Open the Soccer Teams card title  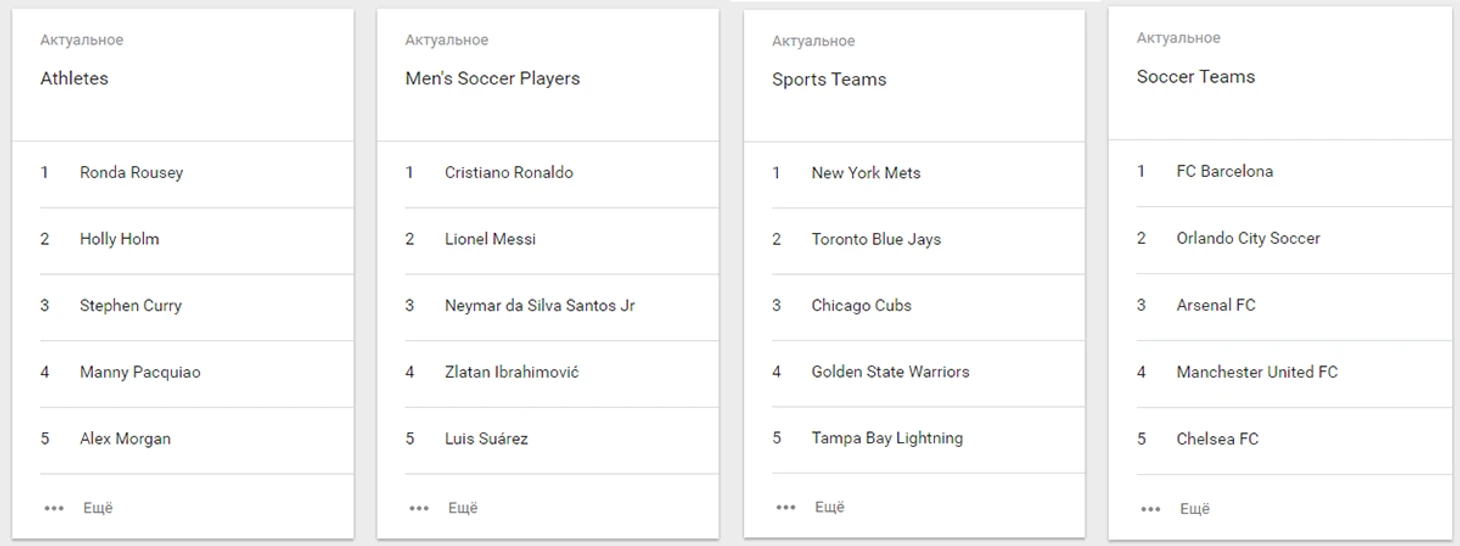tap(1195, 77)
